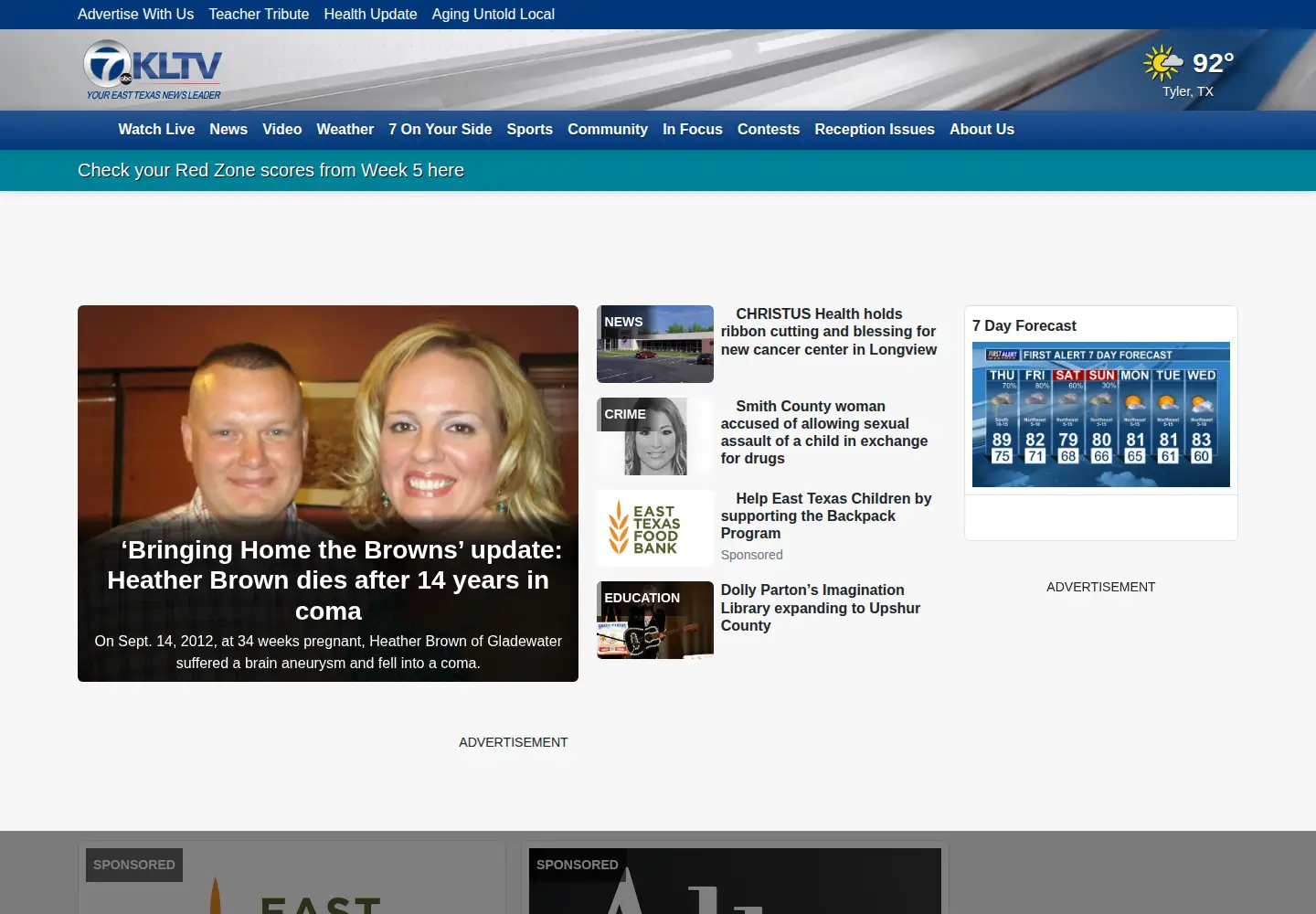
Task: Open Help East Texas Children headline
Action: 826,515
